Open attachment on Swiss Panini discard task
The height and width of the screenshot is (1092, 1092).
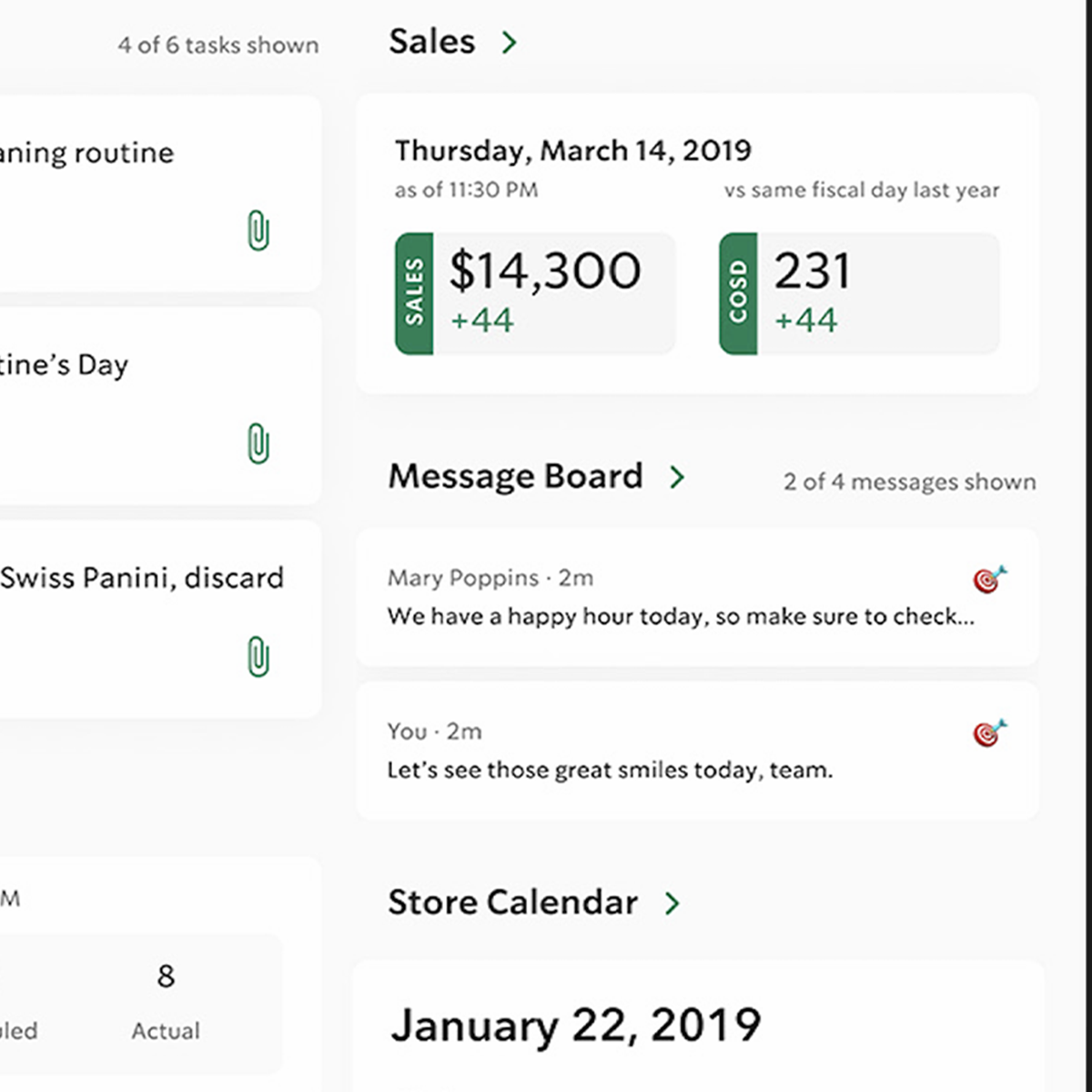(x=258, y=657)
